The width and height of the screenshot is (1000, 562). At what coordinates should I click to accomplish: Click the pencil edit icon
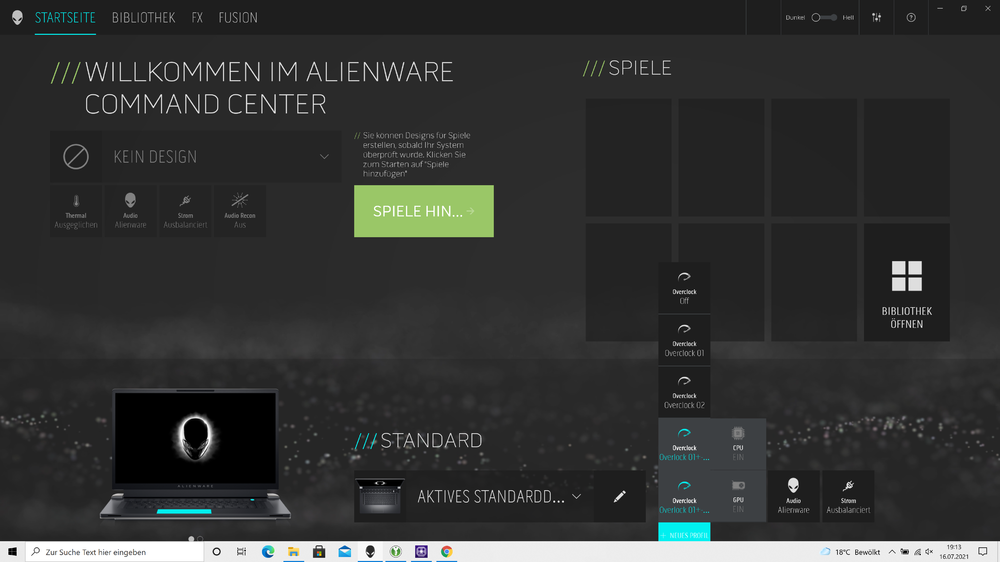click(x=620, y=496)
